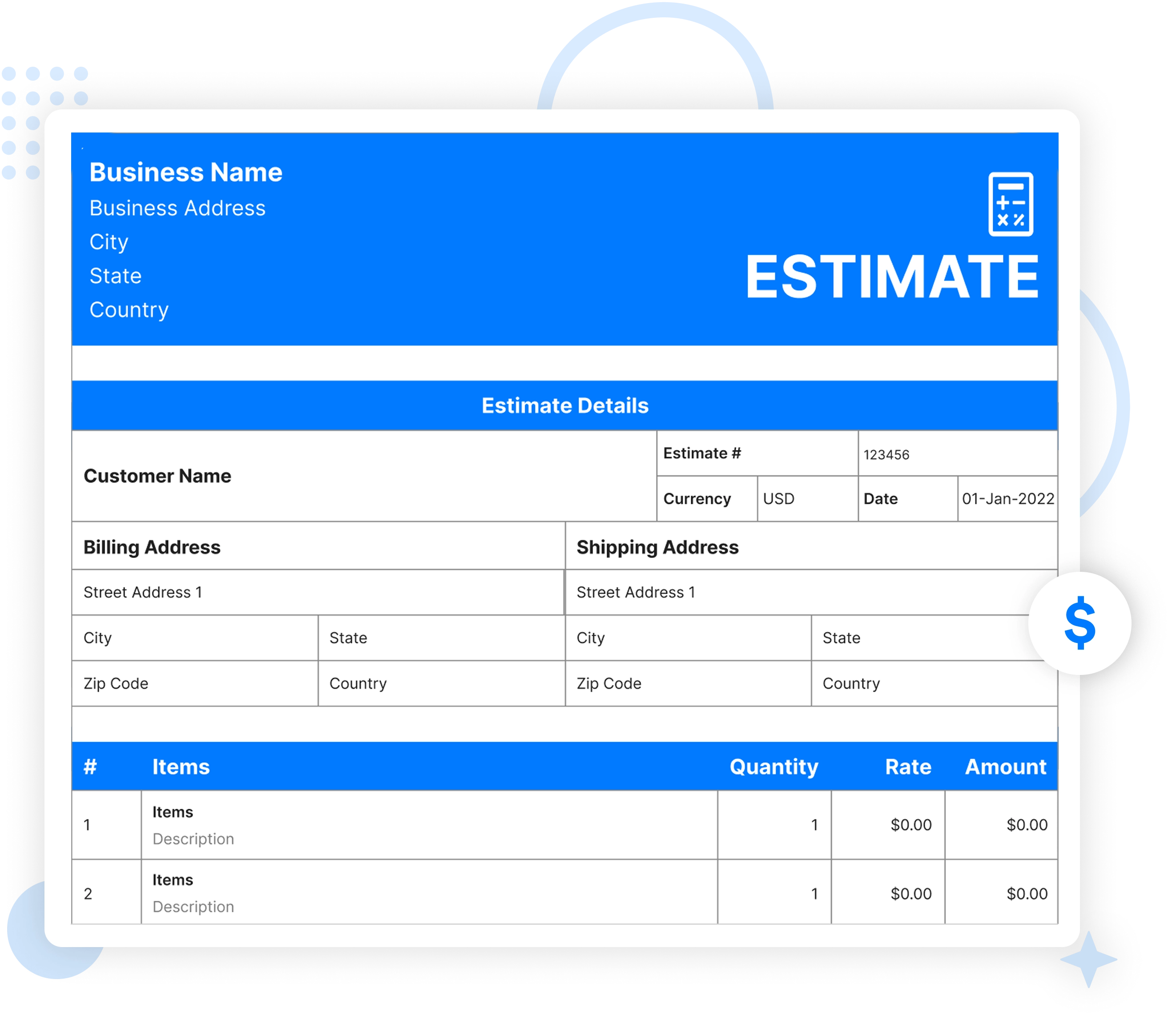The height and width of the screenshot is (1032, 1176).
Task: Click the Rate value for item 2
Action: coord(912,893)
